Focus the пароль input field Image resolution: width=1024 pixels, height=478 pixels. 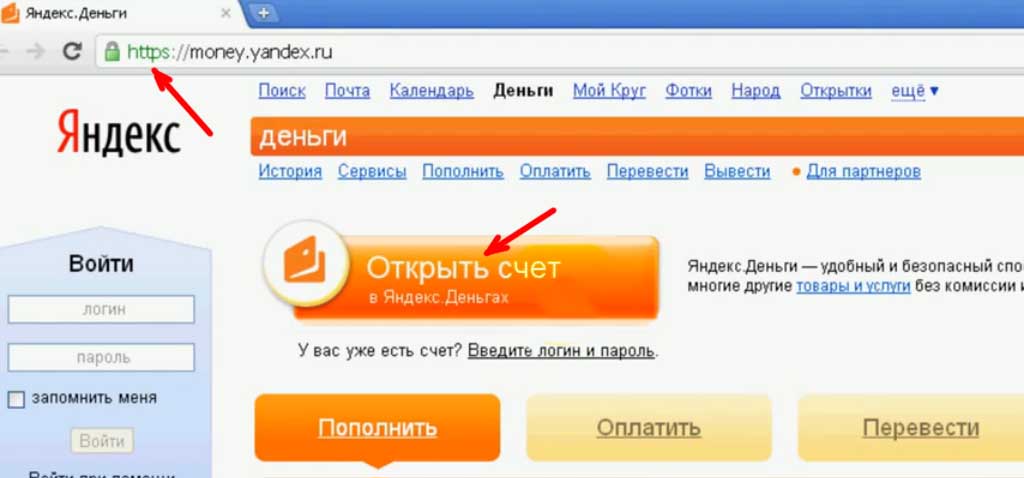(101, 358)
